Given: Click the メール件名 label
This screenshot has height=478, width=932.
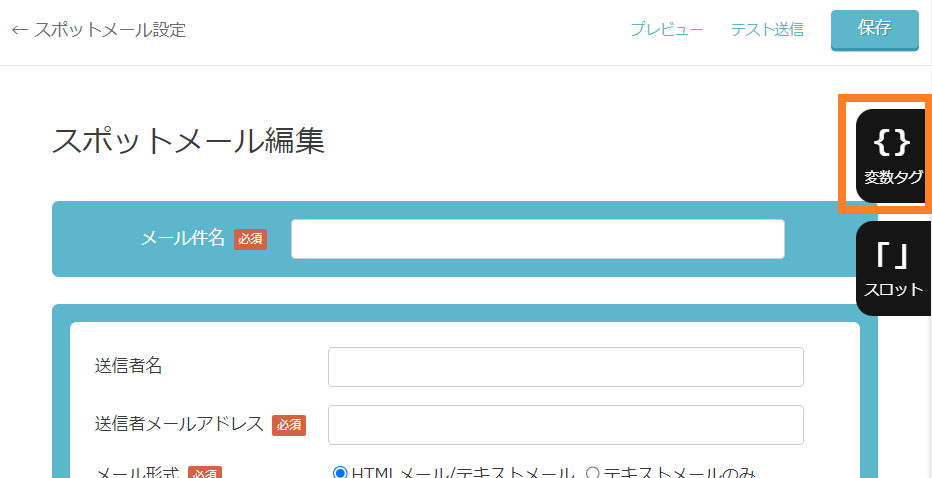Looking at the screenshot, I should 182,239.
